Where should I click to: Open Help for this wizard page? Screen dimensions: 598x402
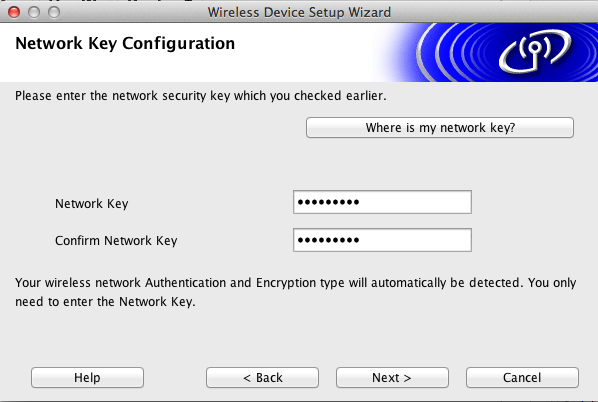pos(87,378)
